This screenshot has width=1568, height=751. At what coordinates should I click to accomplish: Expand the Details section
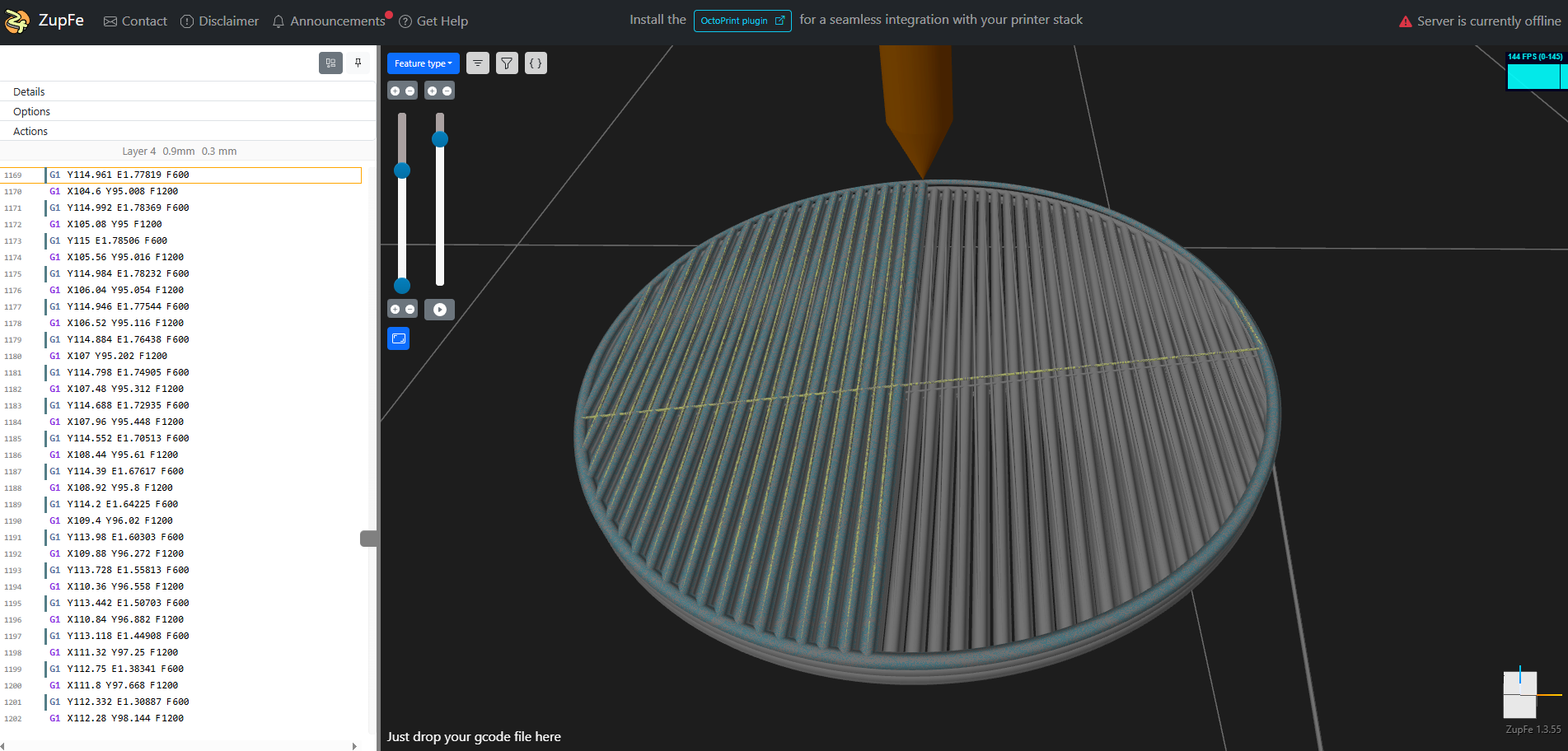(x=188, y=91)
